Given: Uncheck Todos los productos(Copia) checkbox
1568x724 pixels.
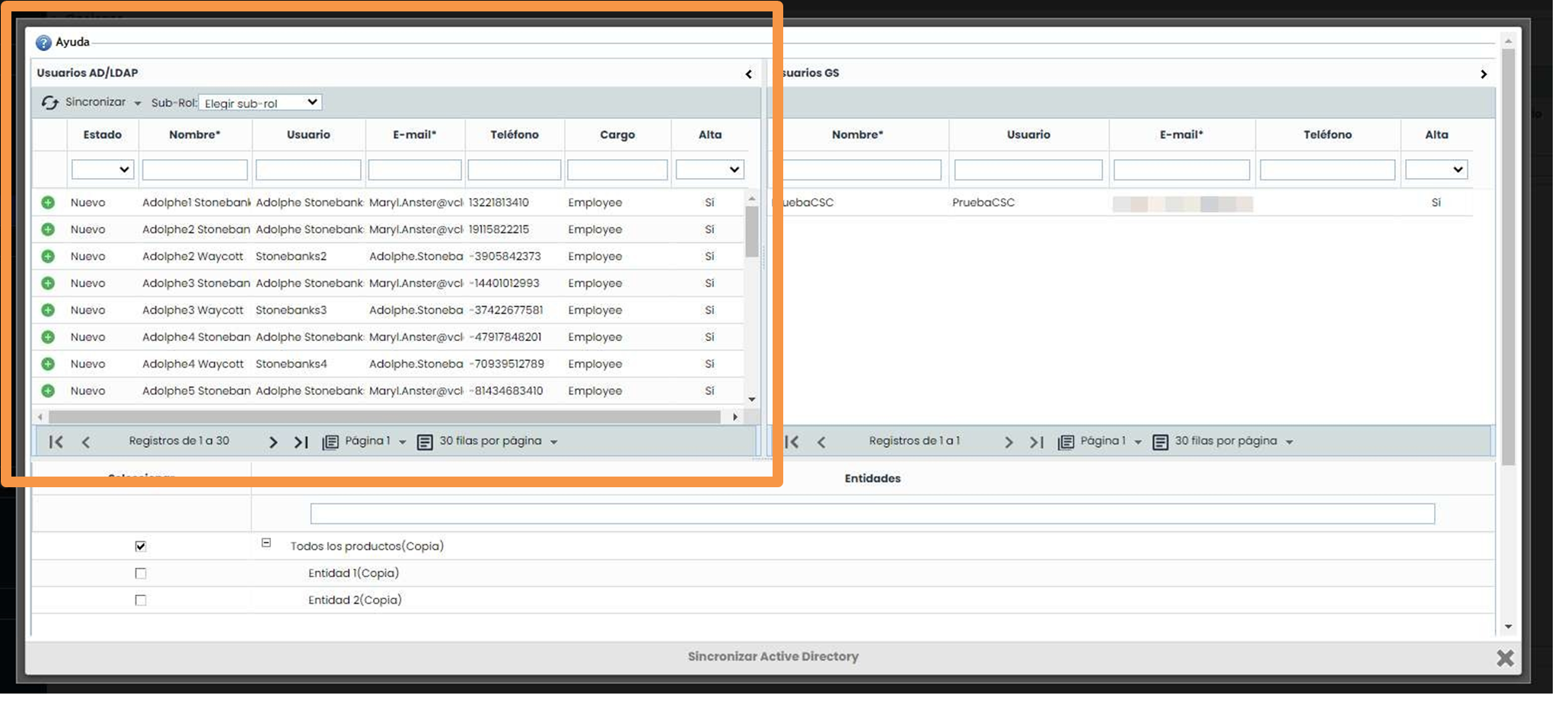Looking at the screenshot, I should pos(141,547).
